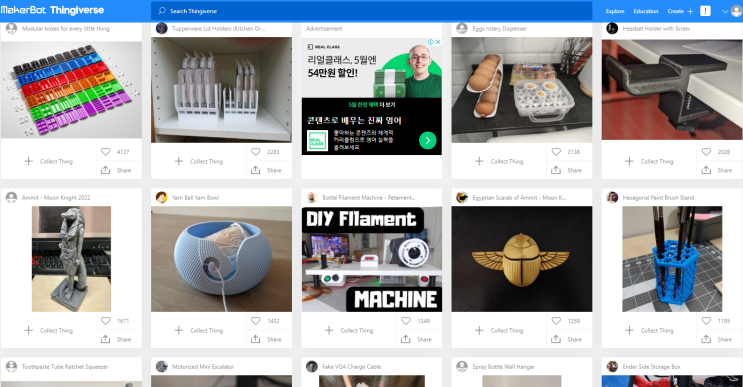743x387 pixels.
Task: Collect Ammit - Moon Knight 2022 thing
Action: coord(49,331)
